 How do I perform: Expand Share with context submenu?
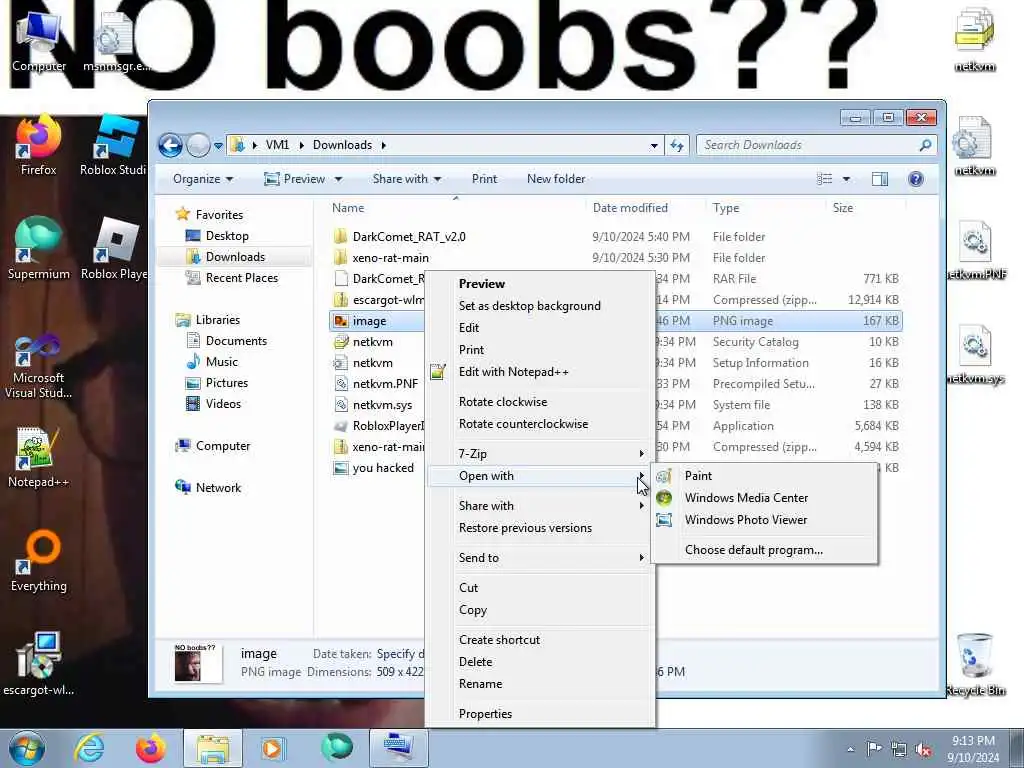click(541, 505)
